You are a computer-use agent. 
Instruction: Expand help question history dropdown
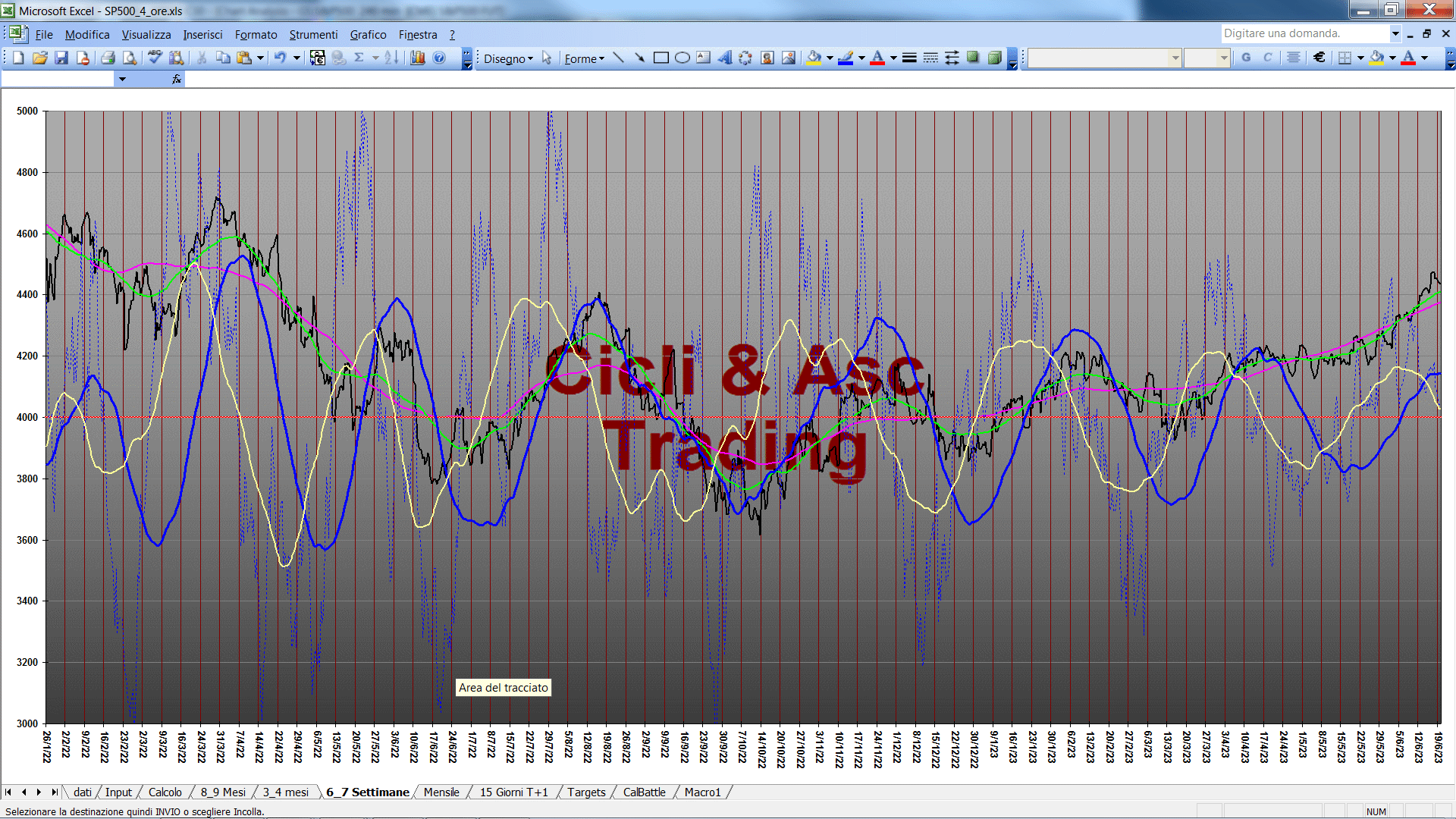(x=1395, y=33)
